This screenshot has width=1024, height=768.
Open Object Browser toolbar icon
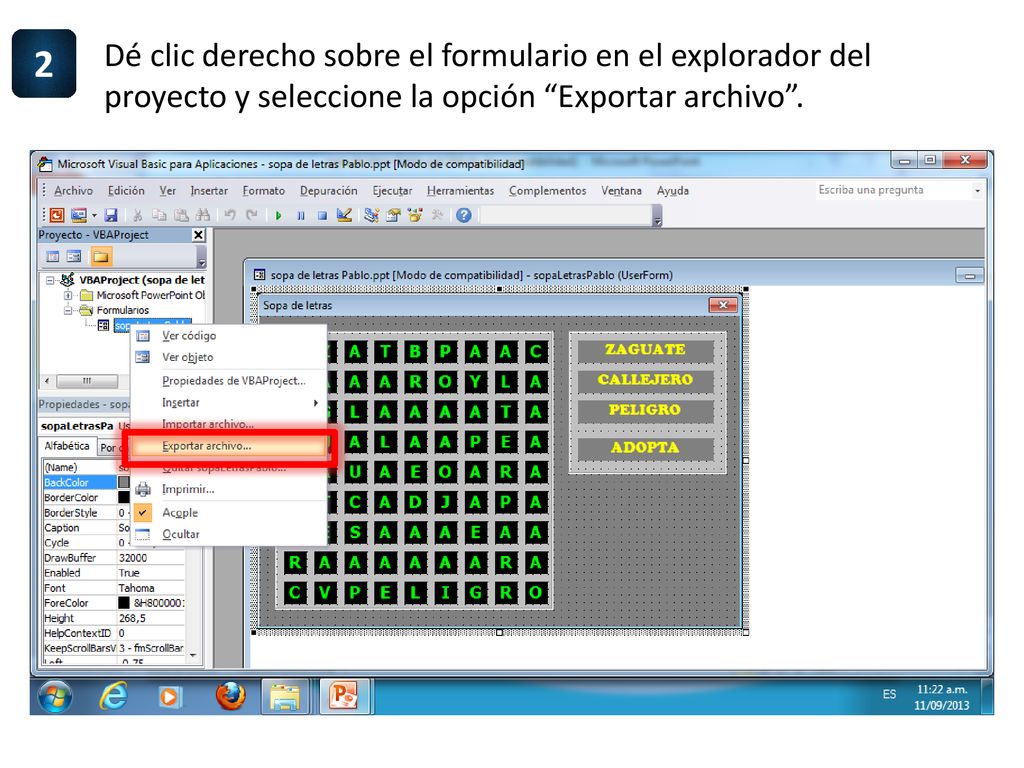pyautogui.click(x=415, y=215)
